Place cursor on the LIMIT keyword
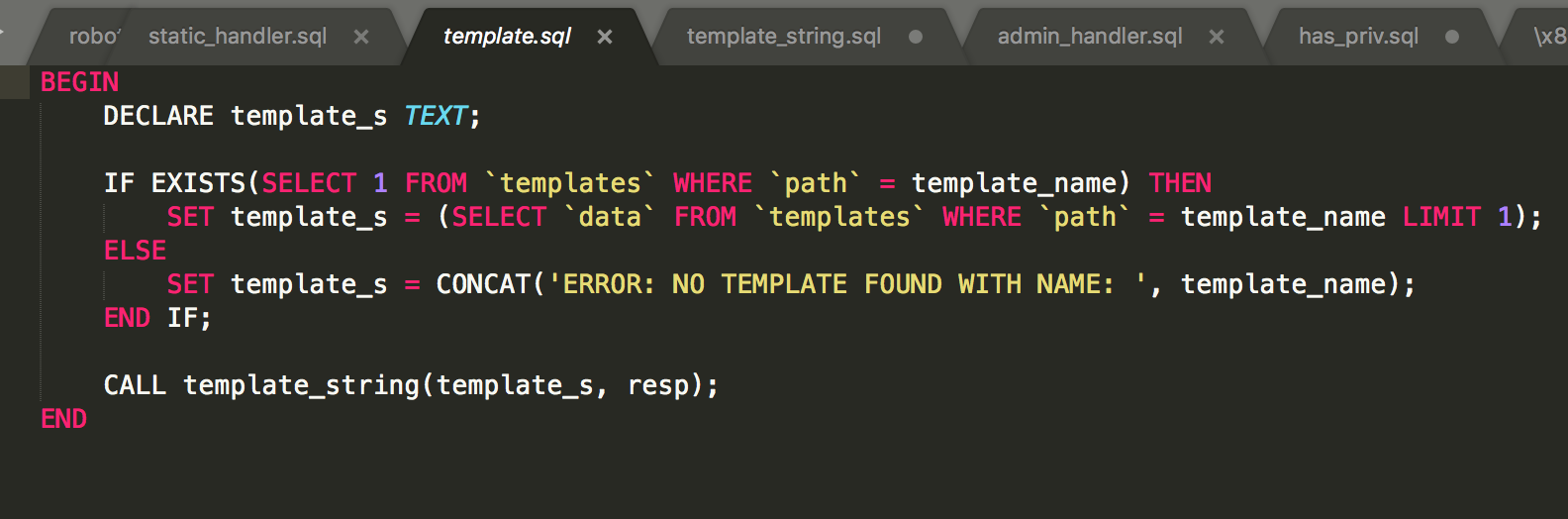 (x=1441, y=217)
